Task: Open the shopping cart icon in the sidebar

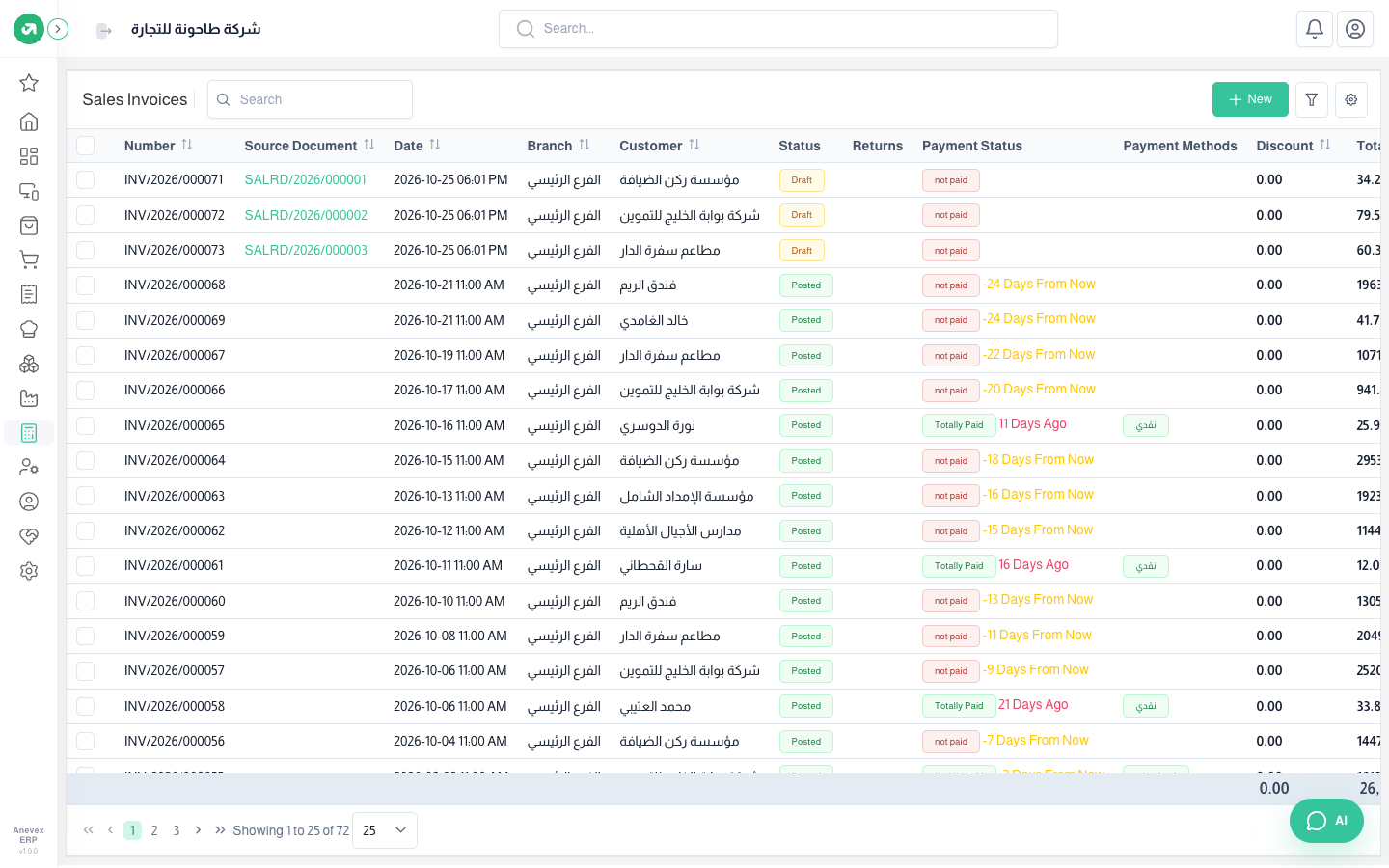Action: pyautogui.click(x=29, y=259)
